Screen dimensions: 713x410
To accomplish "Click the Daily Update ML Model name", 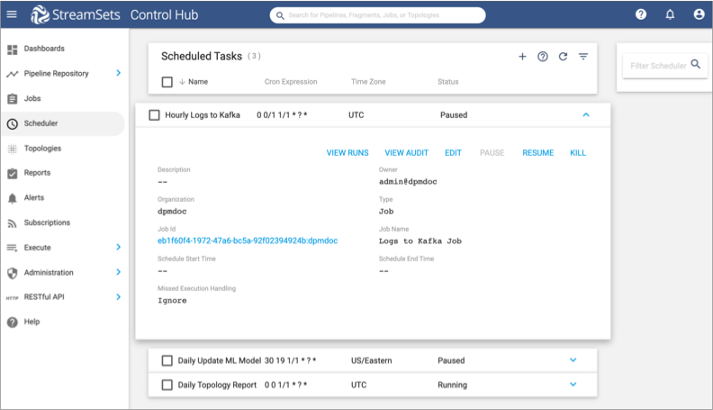I will [220, 360].
